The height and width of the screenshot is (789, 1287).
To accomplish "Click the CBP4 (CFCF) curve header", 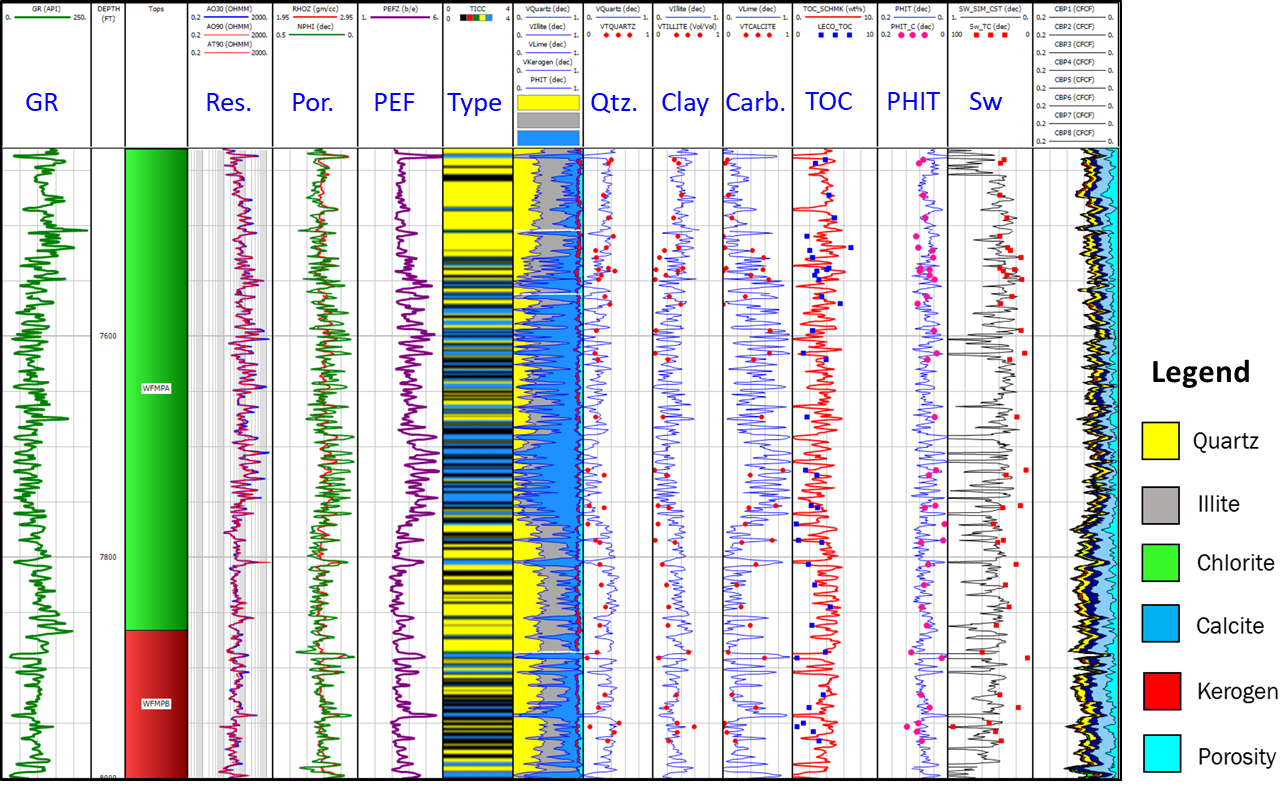I will pos(1075,62).
